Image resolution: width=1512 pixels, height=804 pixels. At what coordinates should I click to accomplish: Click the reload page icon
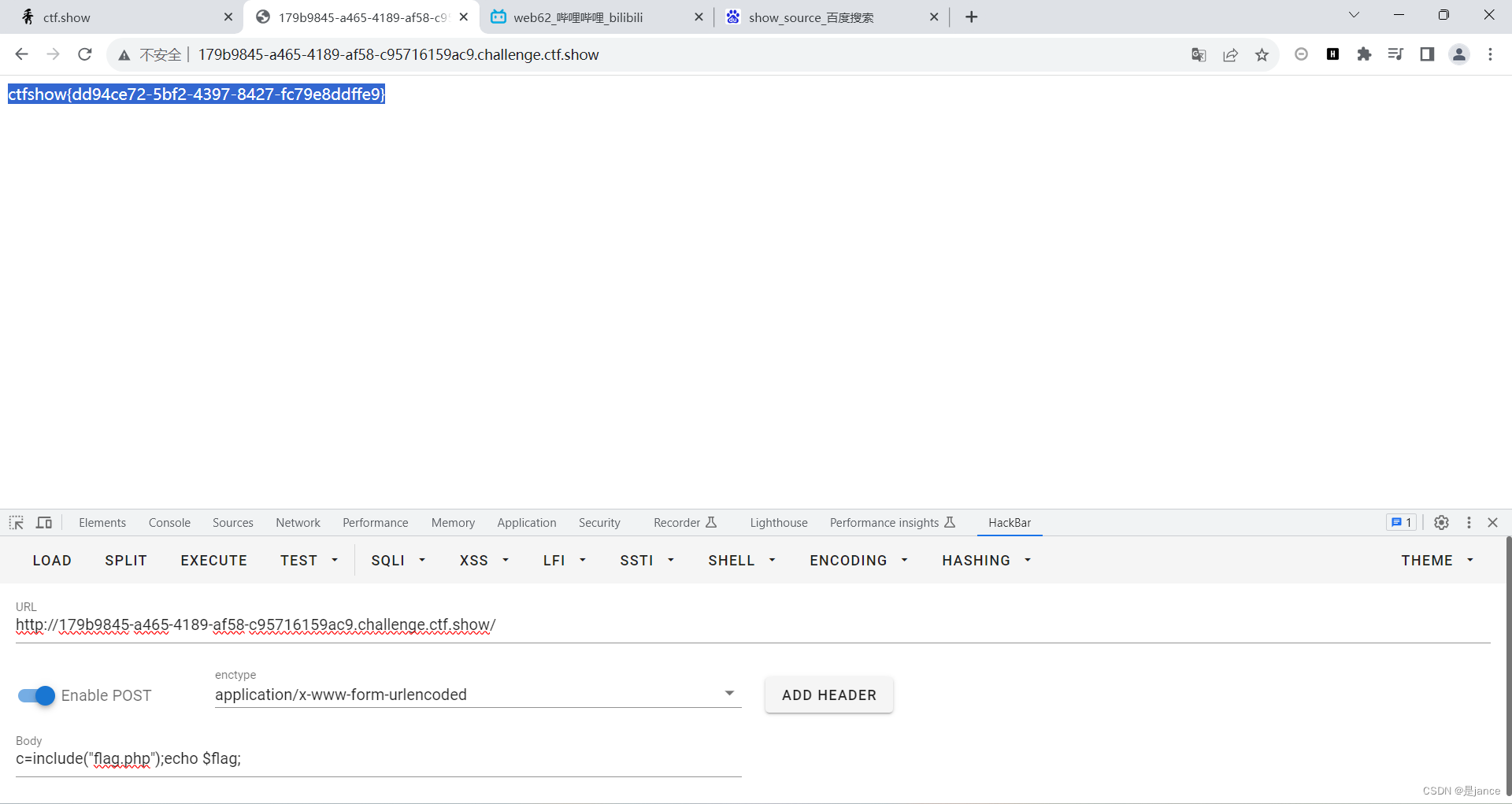[x=84, y=54]
